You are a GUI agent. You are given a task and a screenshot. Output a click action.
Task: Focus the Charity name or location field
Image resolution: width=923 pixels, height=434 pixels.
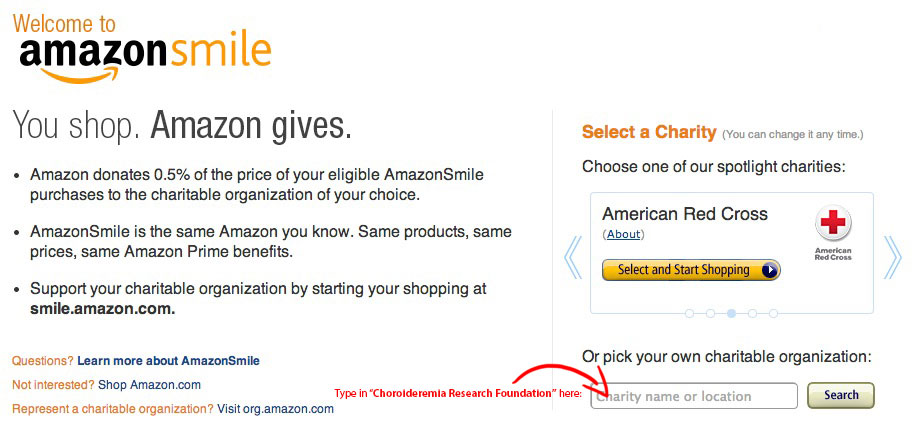[x=694, y=396]
